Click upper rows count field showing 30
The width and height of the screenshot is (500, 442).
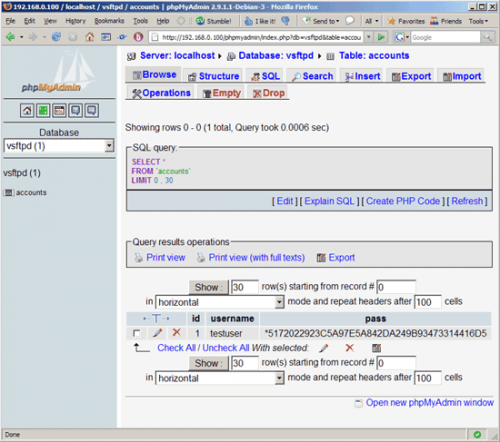(x=245, y=287)
